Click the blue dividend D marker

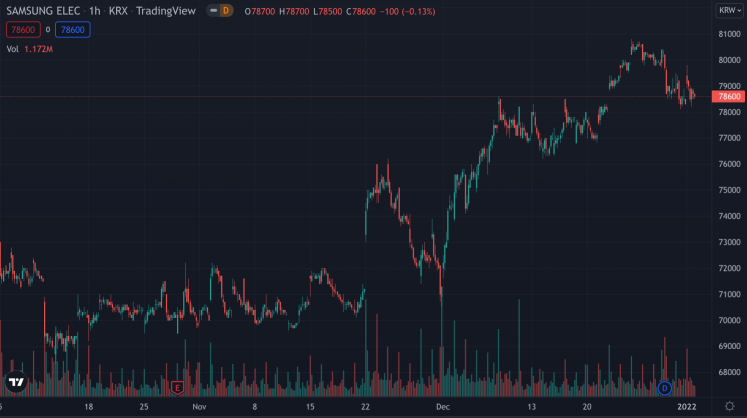pos(664,387)
